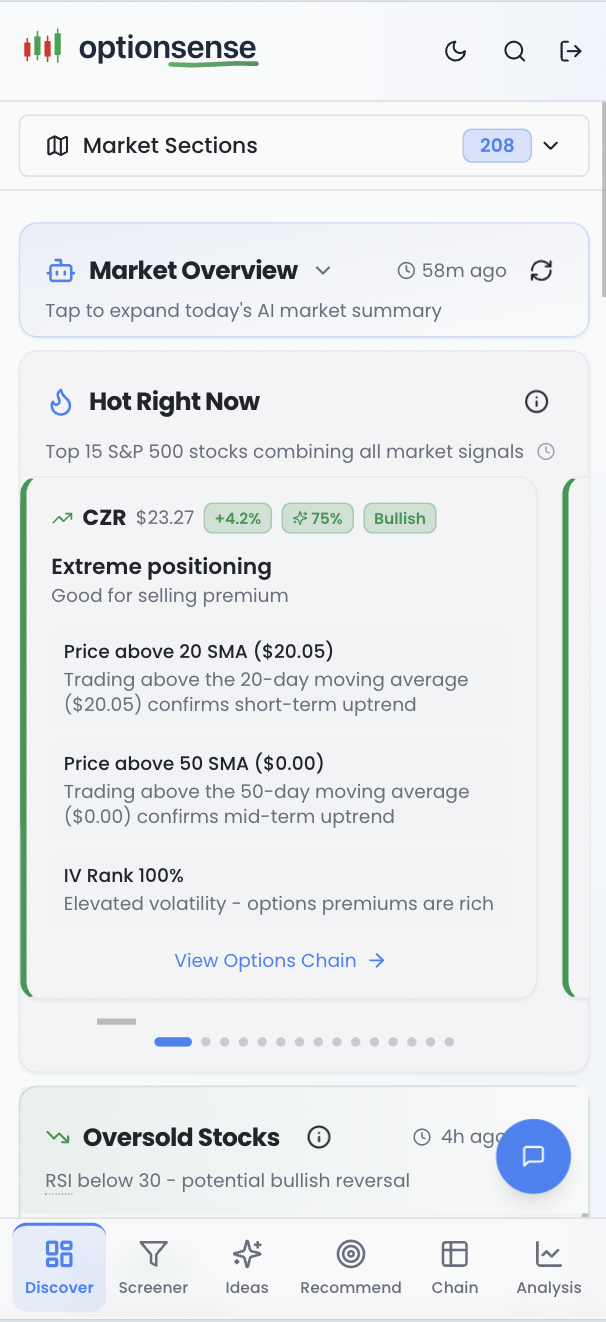The image size is (606, 1322).
Task: Open the Ideas tab
Action: pyautogui.click(x=247, y=1266)
